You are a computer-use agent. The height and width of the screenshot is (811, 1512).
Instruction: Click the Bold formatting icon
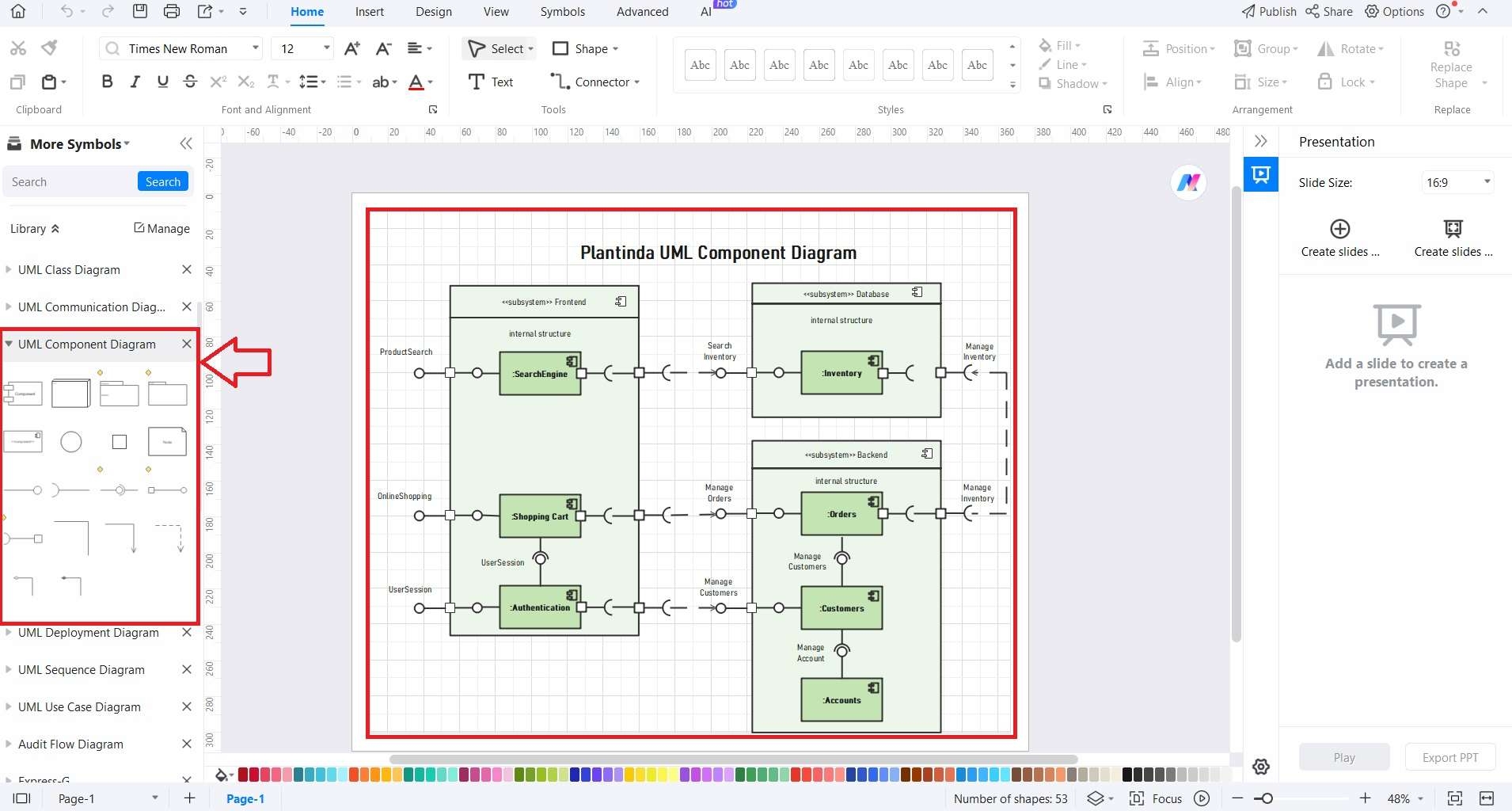pos(107,82)
